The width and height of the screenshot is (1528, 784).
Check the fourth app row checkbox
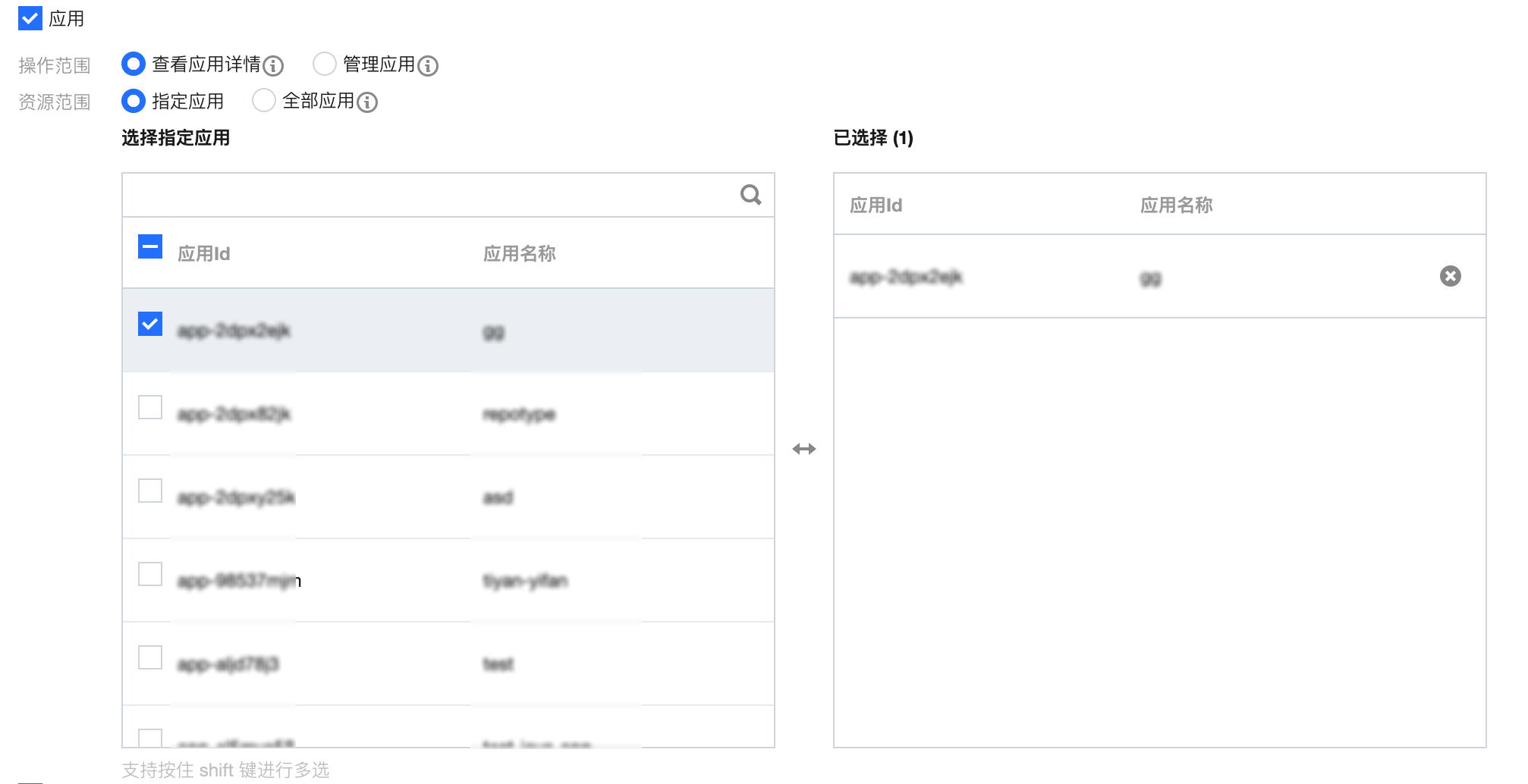150,574
